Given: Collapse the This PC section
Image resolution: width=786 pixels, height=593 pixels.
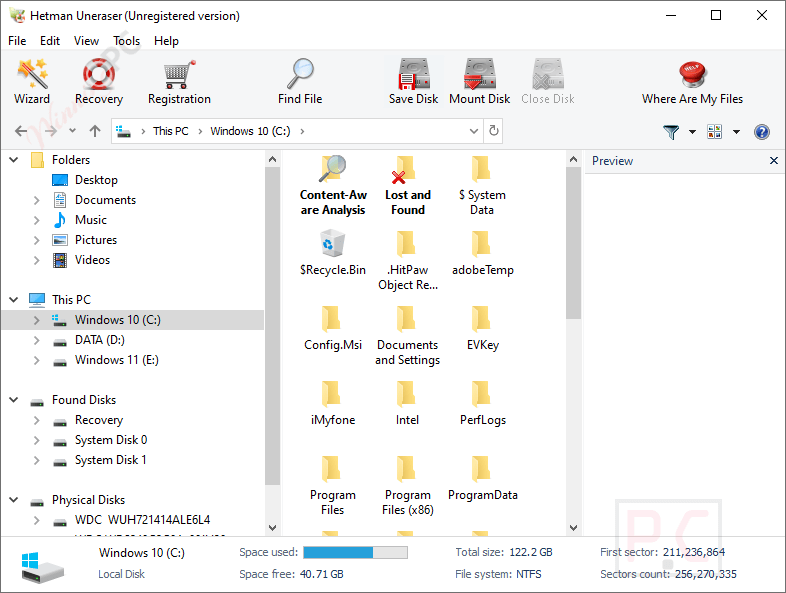Looking at the screenshot, I should pyautogui.click(x=14, y=300).
